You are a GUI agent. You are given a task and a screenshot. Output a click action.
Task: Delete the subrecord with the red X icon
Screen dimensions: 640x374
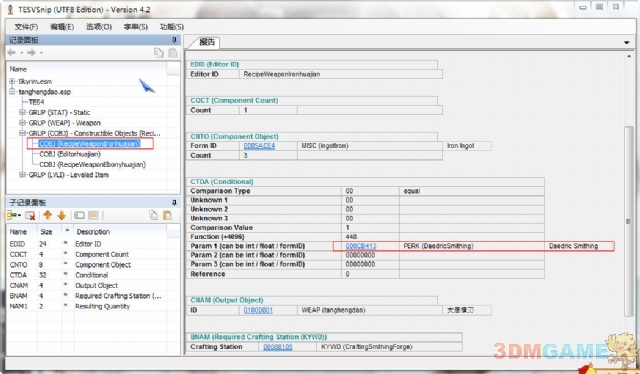[x=30, y=215]
